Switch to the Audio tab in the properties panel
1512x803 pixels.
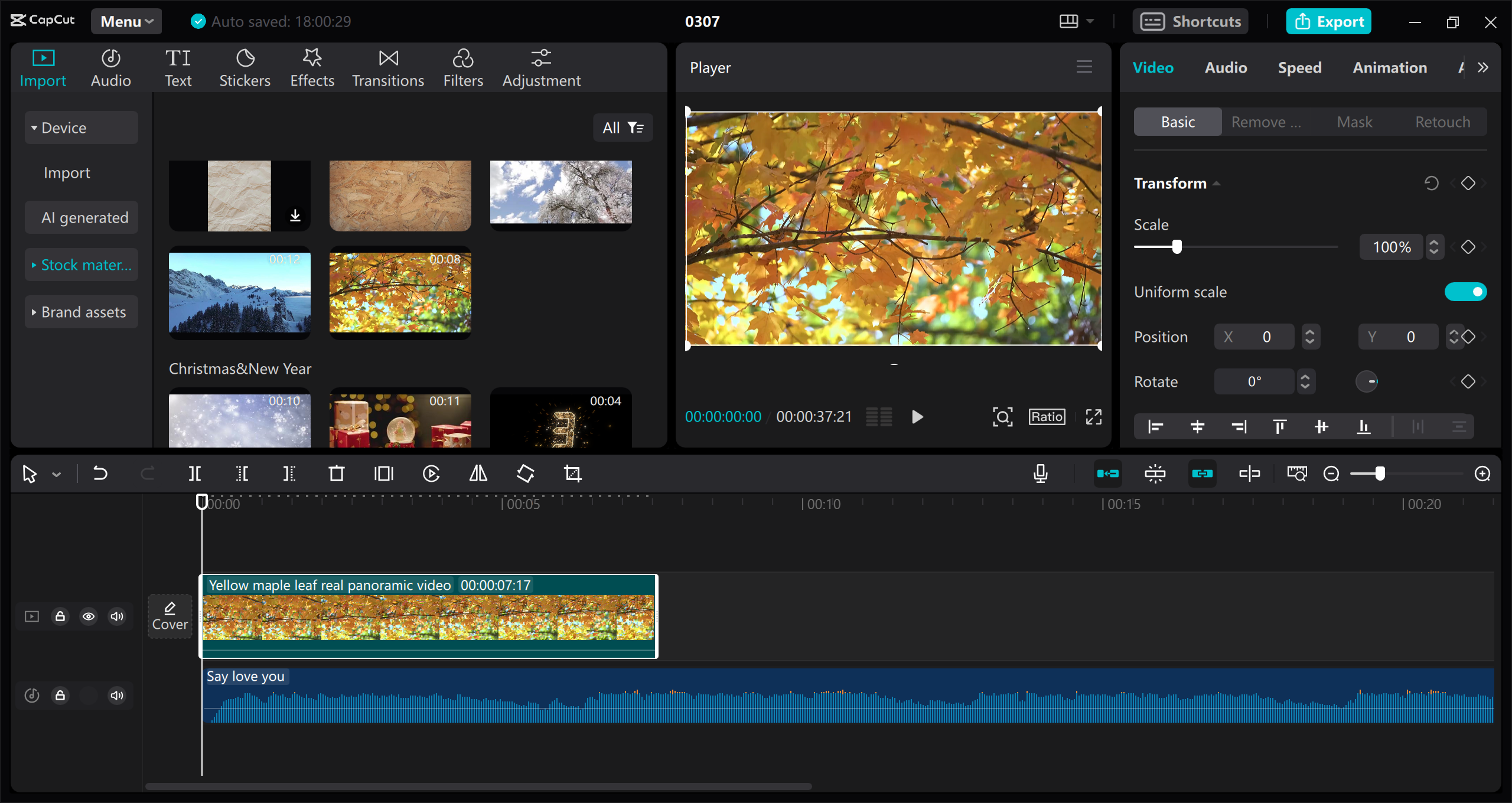pyautogui.click(x=1225, y=67)
